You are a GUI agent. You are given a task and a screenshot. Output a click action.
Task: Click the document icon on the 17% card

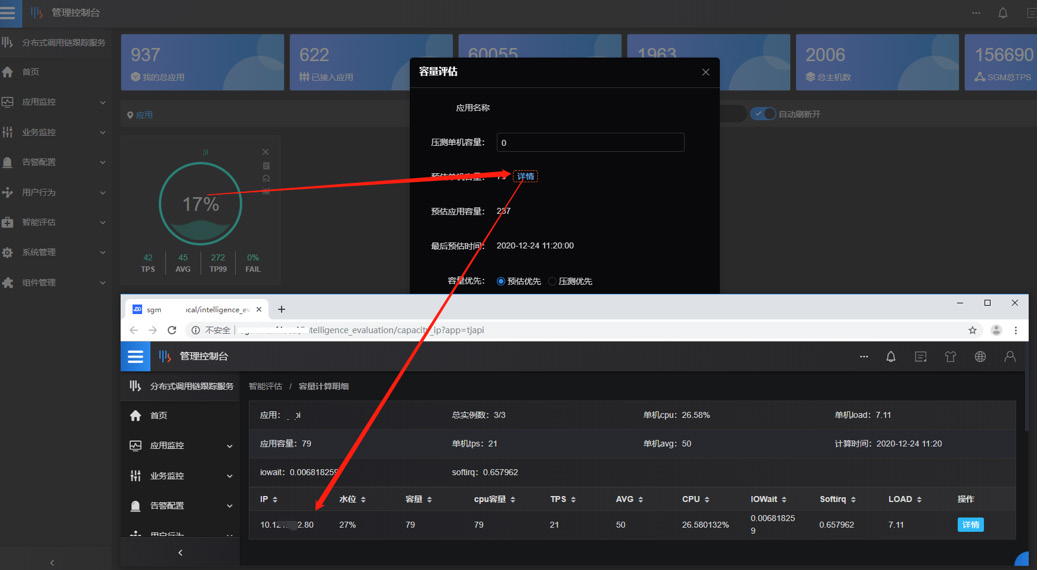[266, 166]
